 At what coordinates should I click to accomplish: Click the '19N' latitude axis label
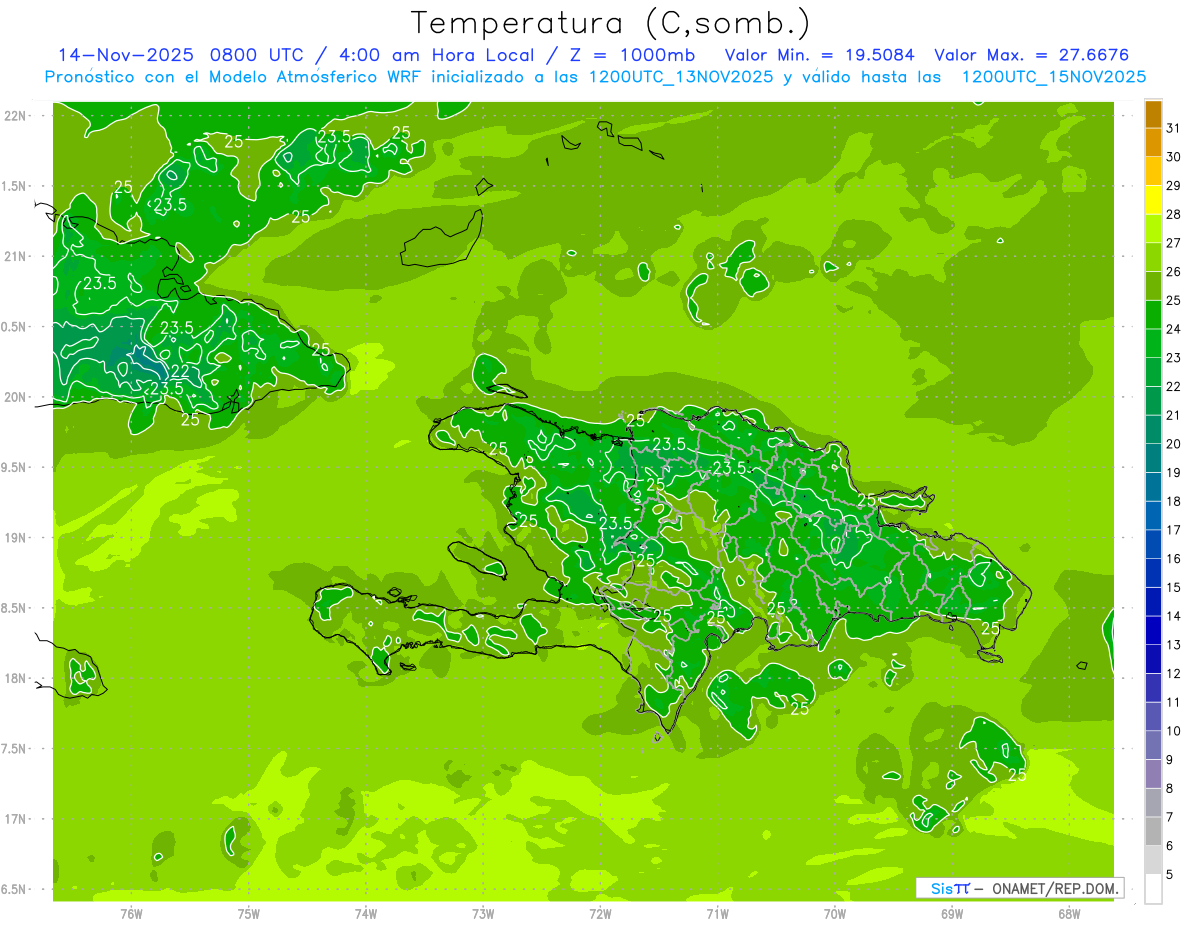click(x=16, y=538)
